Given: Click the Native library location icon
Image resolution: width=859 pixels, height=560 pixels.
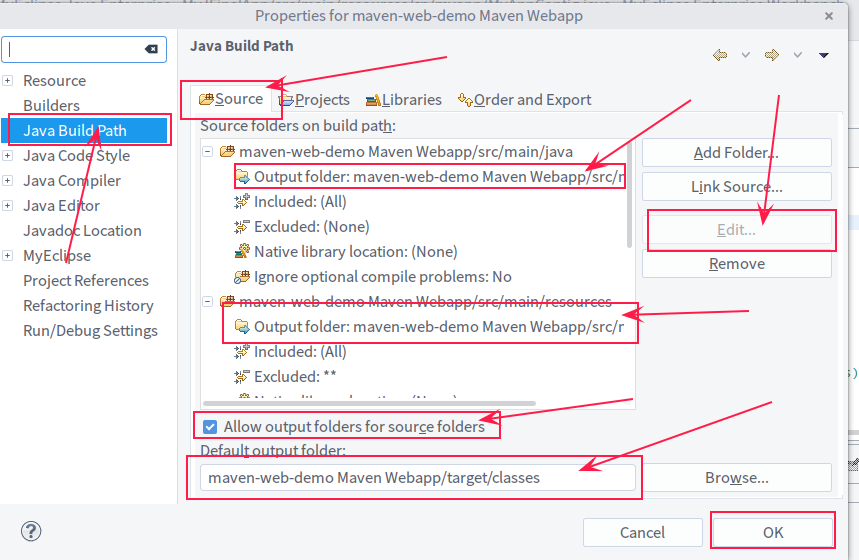Looking at the screenshot, I should (242, 252).
